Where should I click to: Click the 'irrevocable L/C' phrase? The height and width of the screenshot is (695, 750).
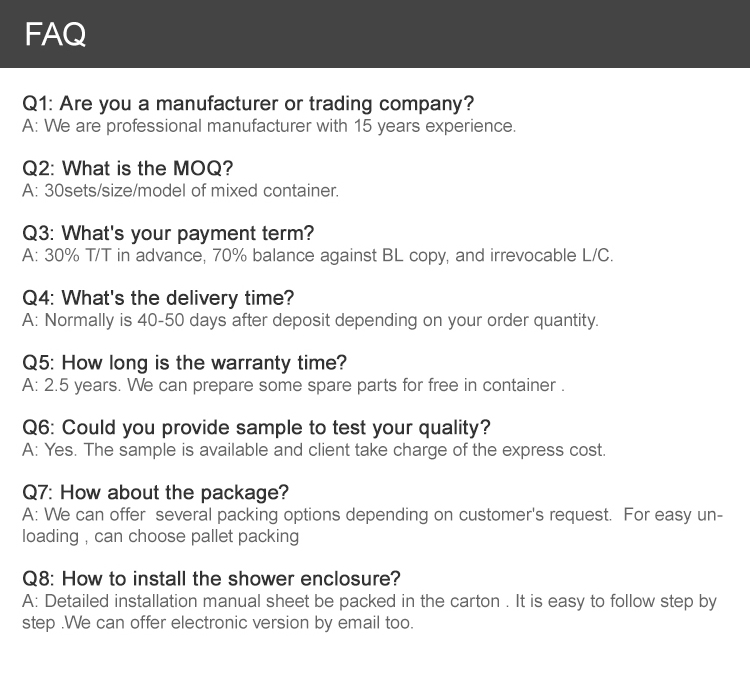pyautogui.click(x=550, y=256)
